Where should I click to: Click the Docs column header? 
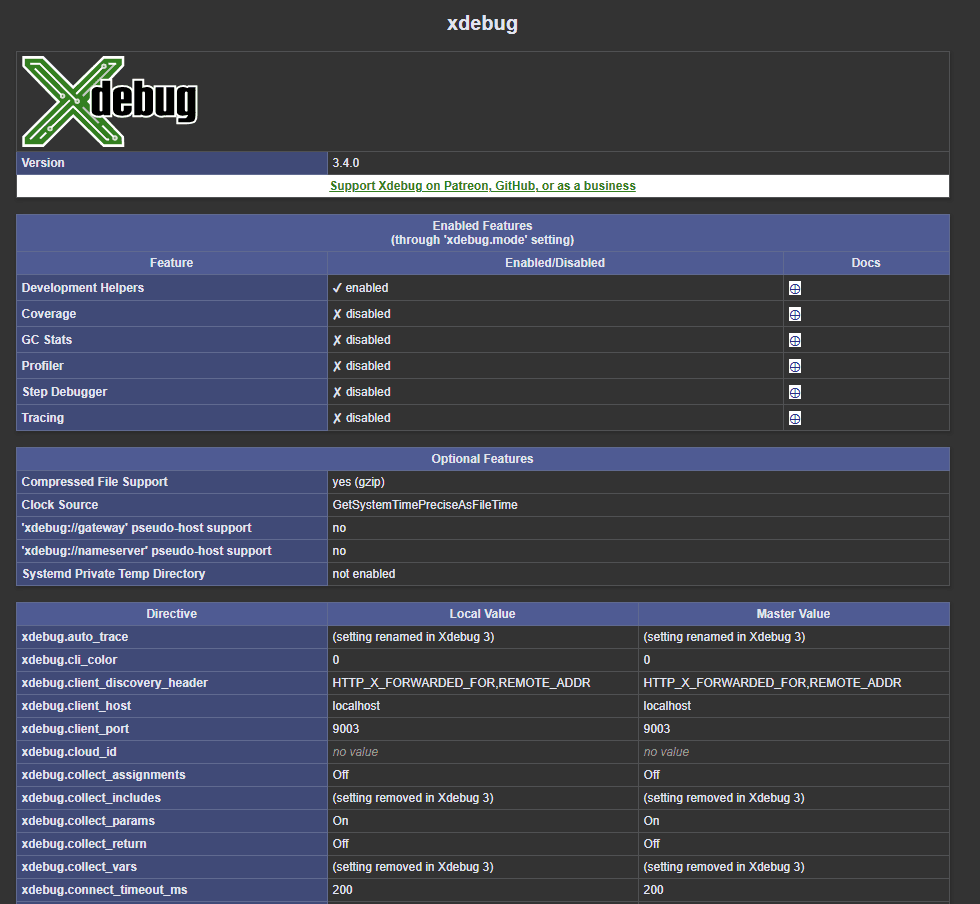coord(865,263)
